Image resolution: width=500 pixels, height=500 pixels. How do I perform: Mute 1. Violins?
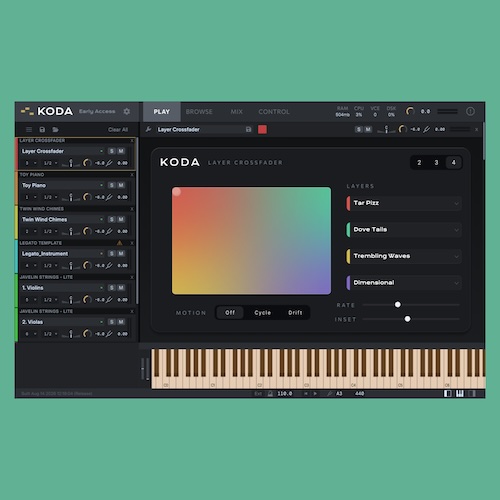pos(121,288)
